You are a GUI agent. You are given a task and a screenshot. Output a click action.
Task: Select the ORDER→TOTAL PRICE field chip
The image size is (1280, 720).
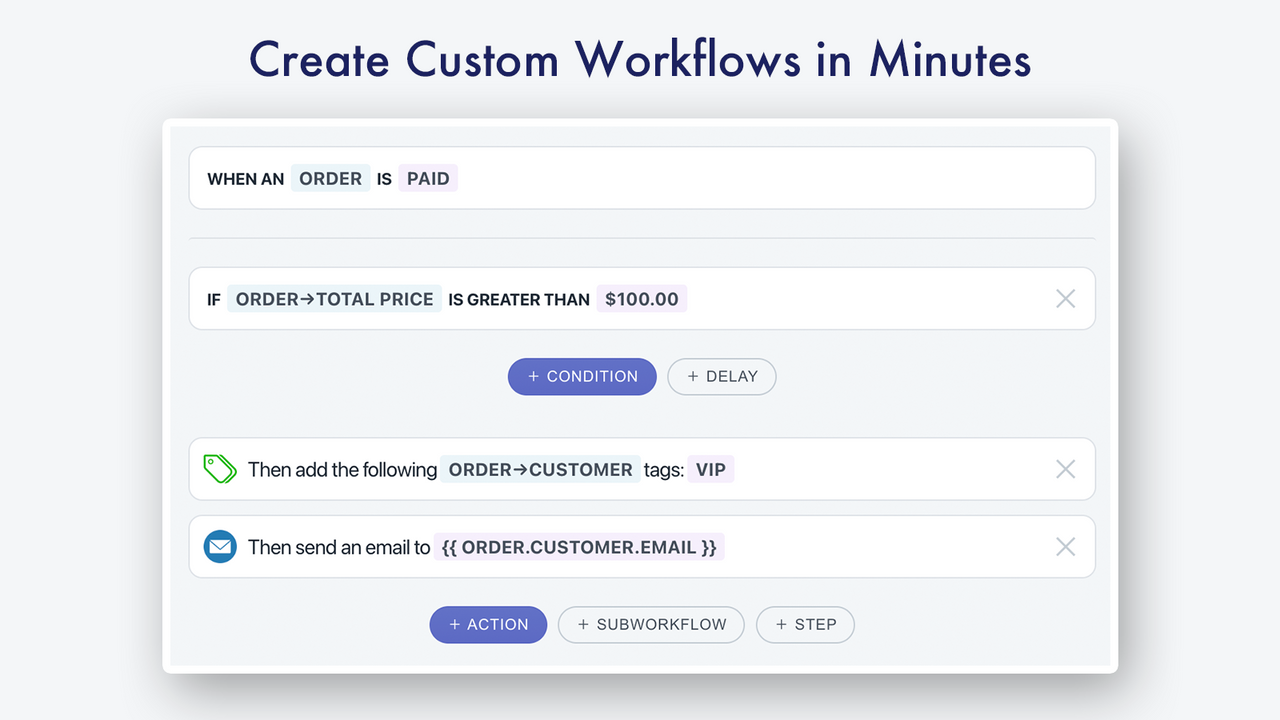334,299
